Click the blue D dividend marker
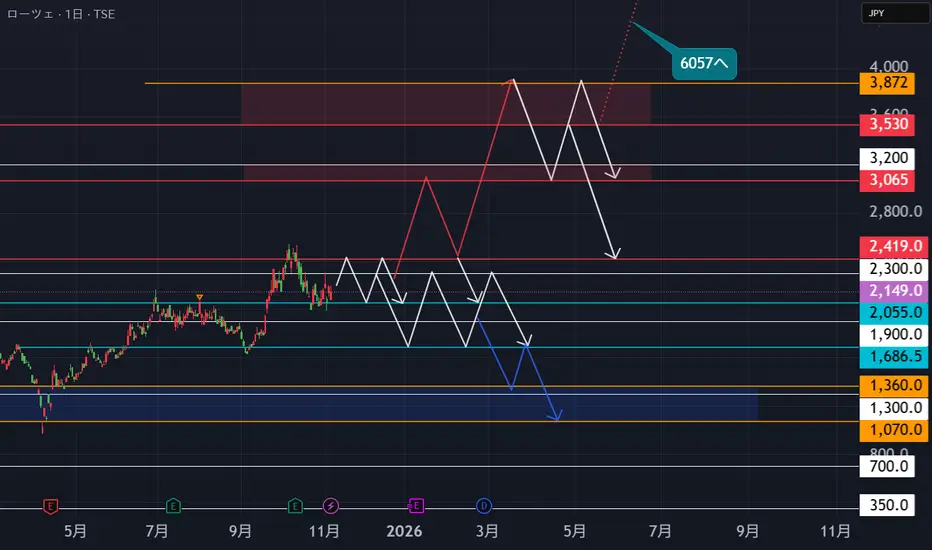 (x=484, y=506)
